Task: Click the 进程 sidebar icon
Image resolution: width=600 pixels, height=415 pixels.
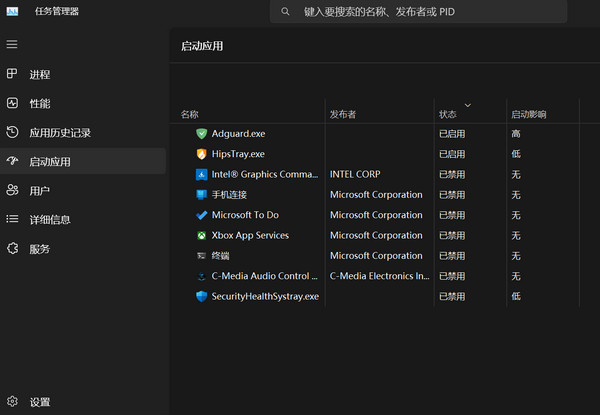Action: (12, 73)
